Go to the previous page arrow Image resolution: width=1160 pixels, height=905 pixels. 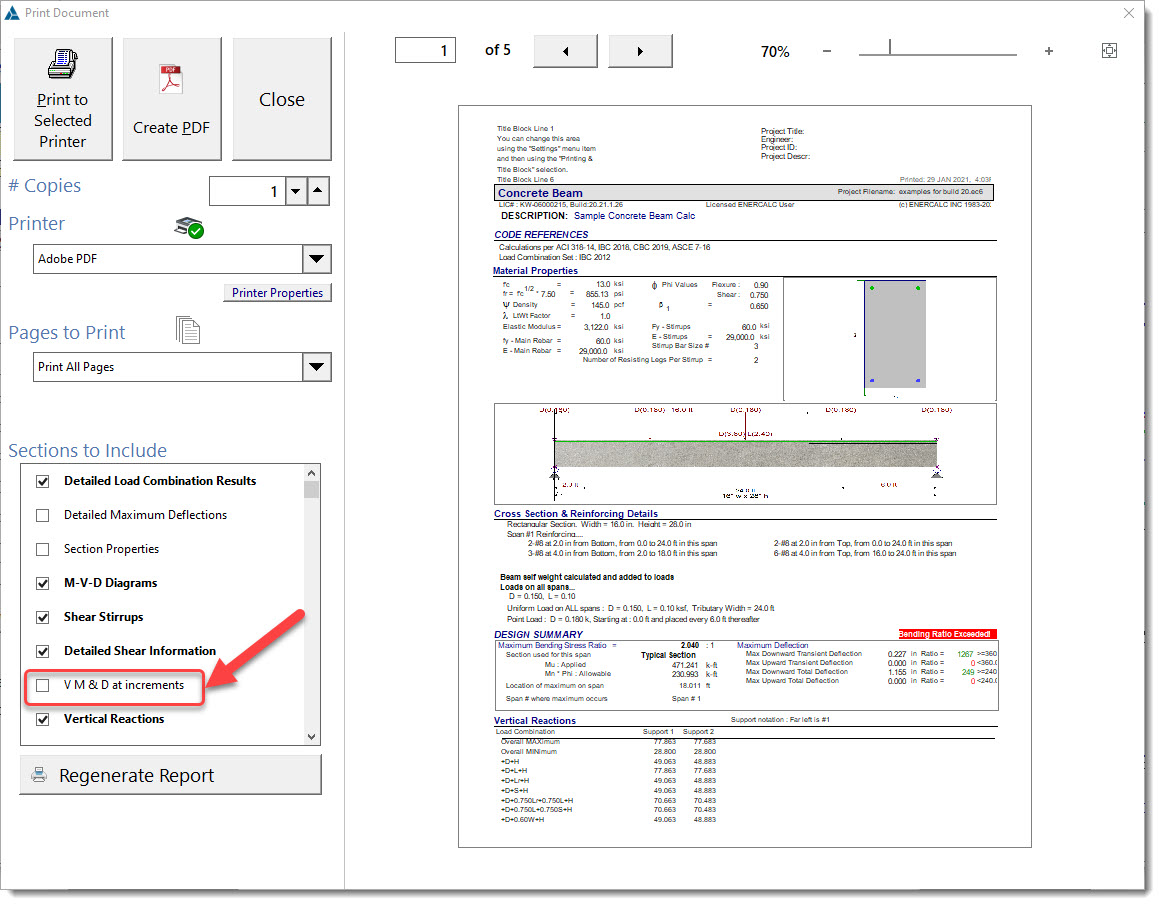coord(566,51)
